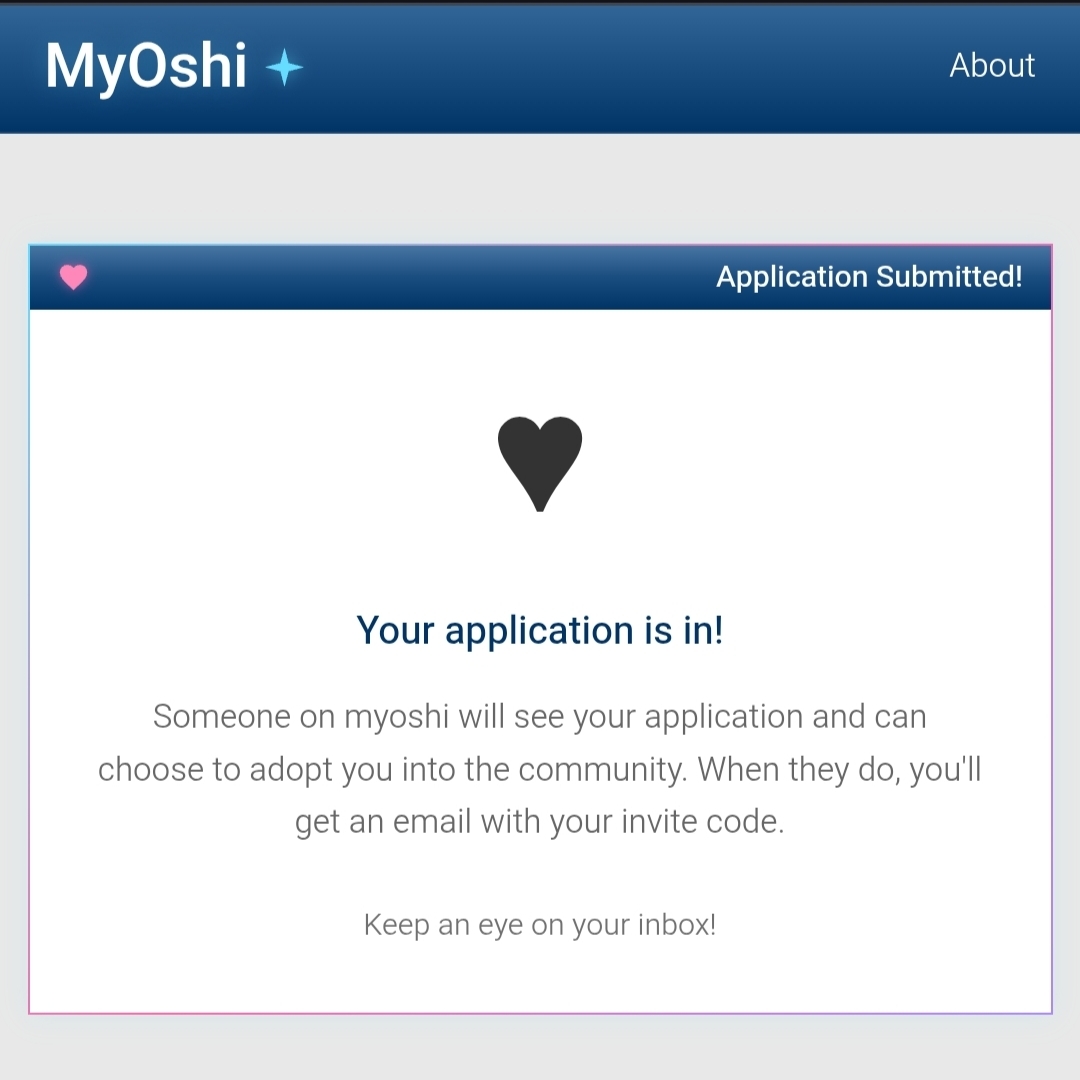
Task: Open the About page
Action: pos(992,66)
